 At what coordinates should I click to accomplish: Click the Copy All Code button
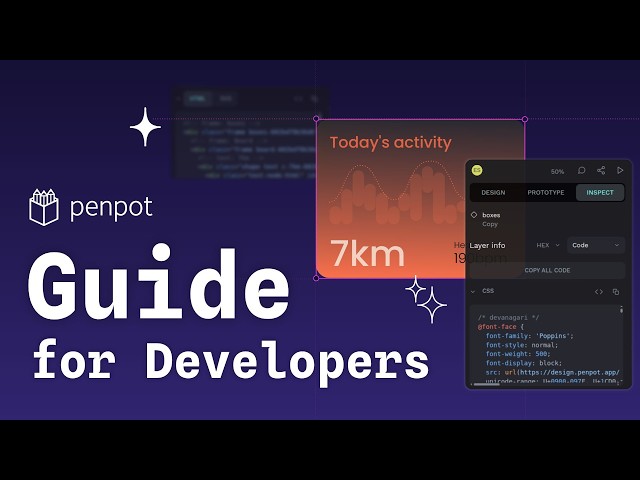tap(547, 270)
